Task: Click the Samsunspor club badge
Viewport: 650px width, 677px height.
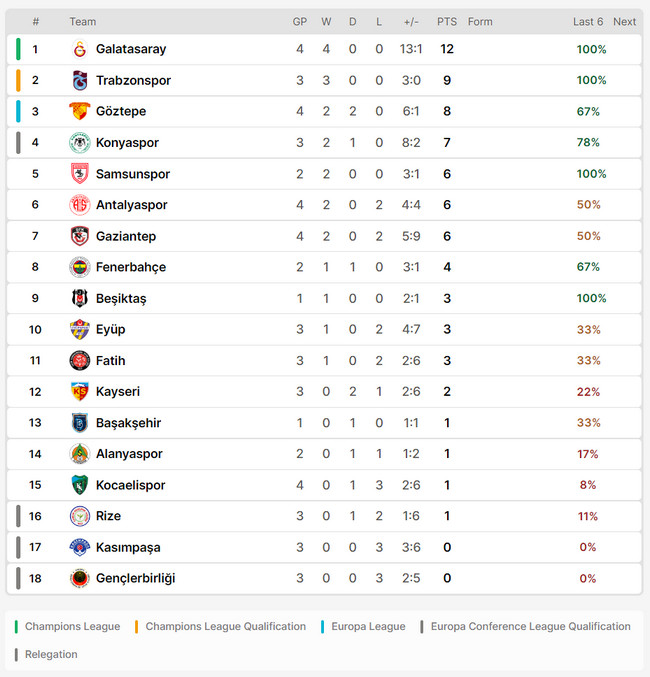Action: [x=80, y=174]
